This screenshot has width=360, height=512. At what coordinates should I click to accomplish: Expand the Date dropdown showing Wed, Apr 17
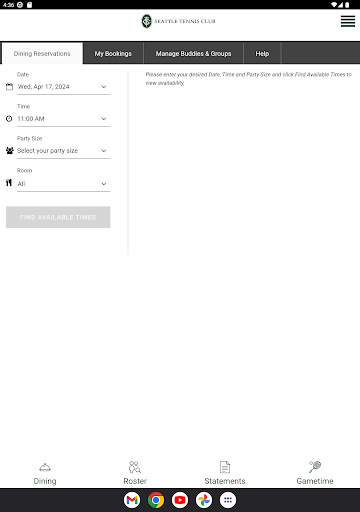point(64,87)
